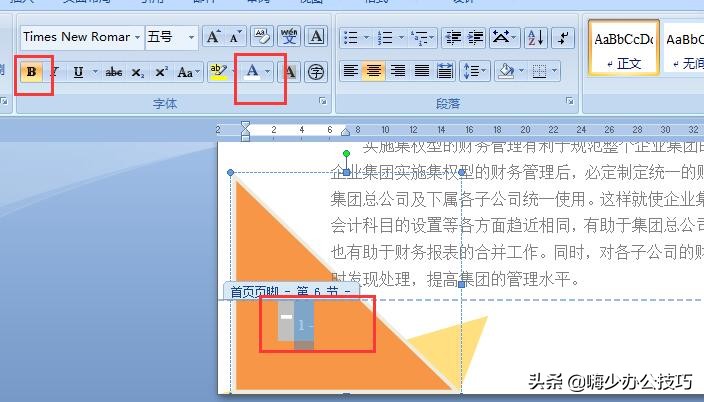This screenshot has width=704, height=402.
Task: Toggle Italic formatting
Action: (54, 72)
